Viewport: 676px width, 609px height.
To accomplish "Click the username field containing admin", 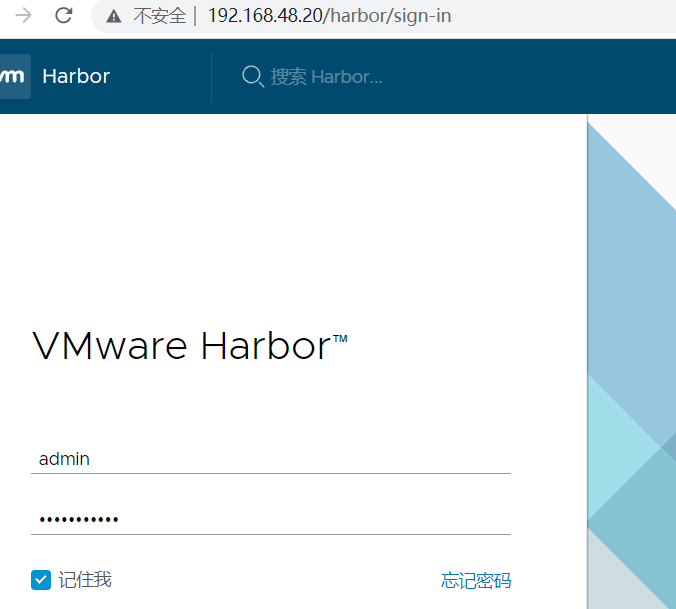I will coord(271,459).
